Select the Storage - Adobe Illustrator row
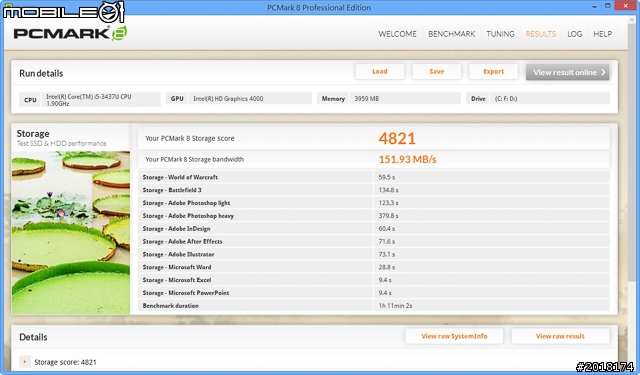 (x=374, y=254)
